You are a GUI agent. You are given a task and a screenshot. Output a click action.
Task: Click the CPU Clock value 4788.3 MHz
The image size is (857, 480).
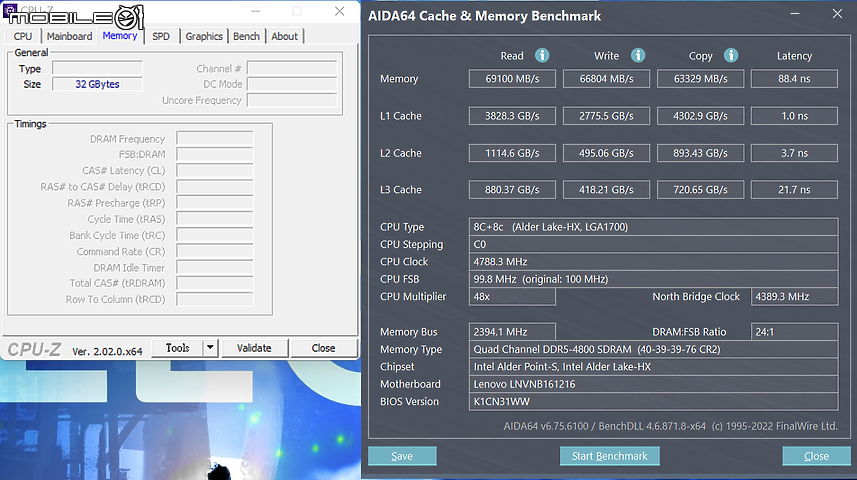(653, 262)
